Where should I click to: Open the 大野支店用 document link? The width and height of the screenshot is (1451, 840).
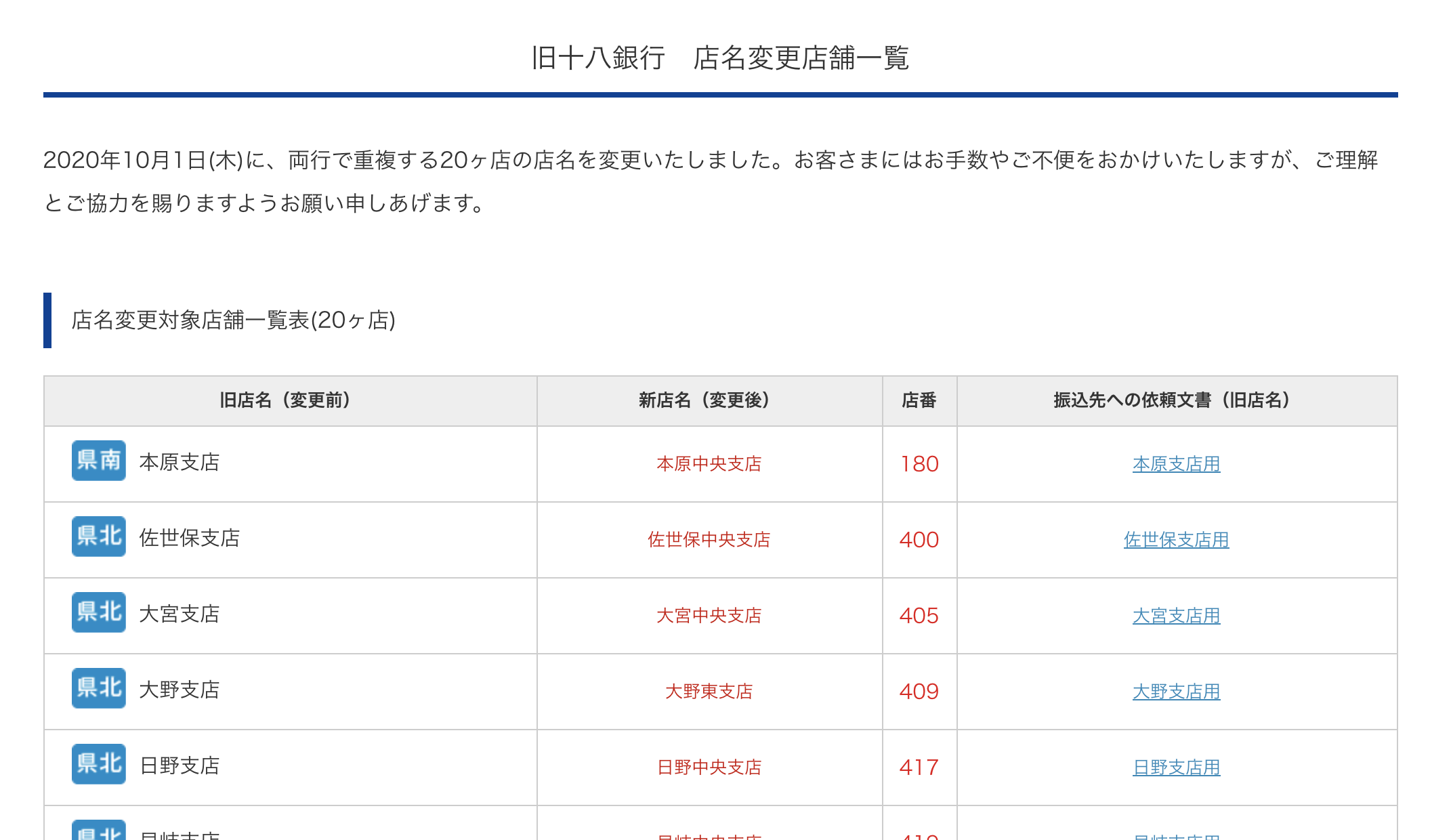(1176, 692)
